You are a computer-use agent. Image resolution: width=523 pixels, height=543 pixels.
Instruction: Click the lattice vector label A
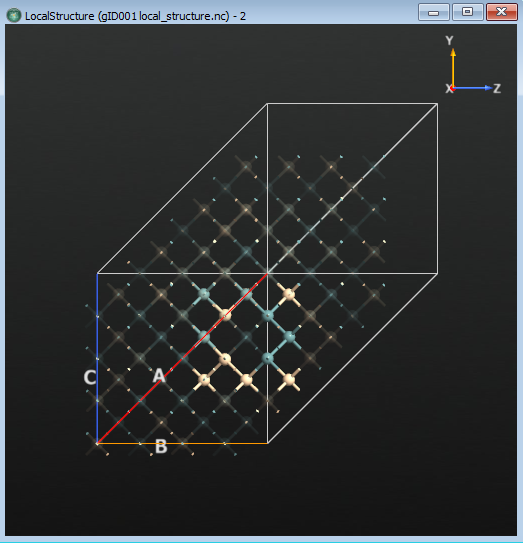(x=159, y=375)
